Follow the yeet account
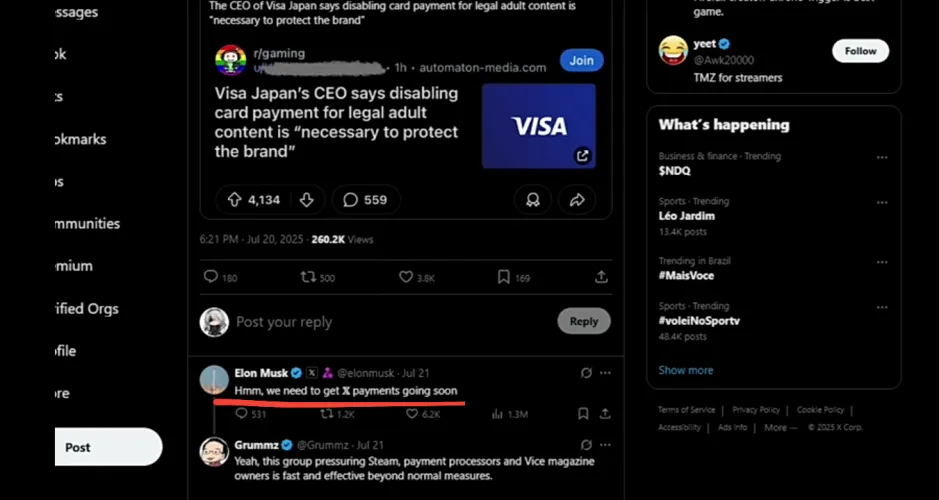 point(860,51)
